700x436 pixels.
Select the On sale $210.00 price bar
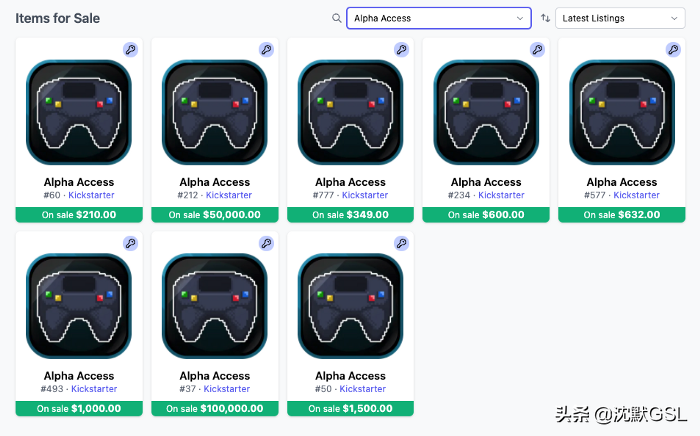tap(79, 215)
